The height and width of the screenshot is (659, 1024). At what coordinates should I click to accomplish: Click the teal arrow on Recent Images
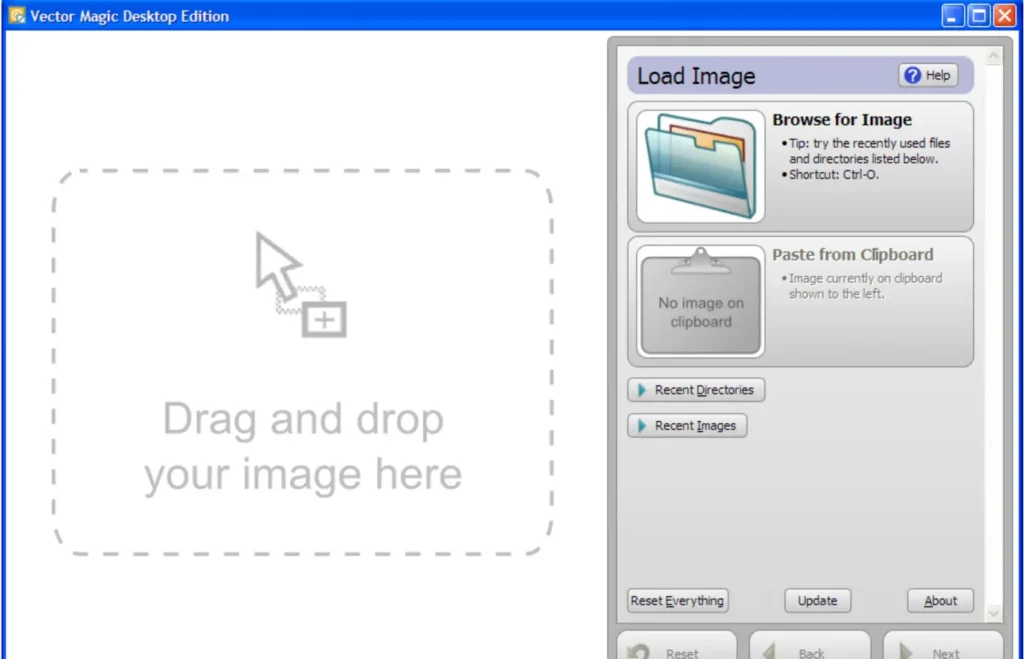pyautogui.click(x=640, y=425)
